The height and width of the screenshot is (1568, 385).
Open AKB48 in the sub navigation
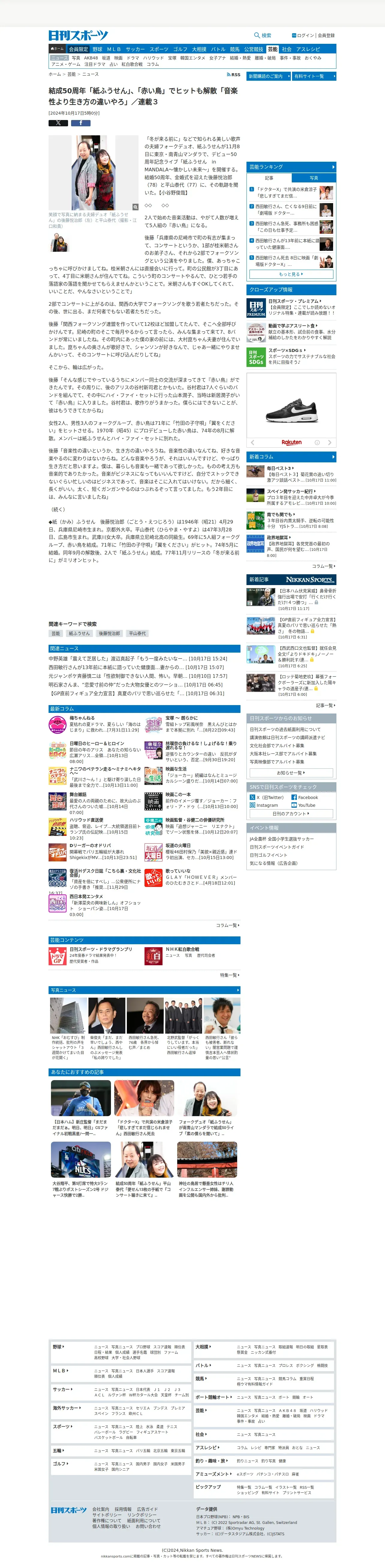[x=91, y=58]
